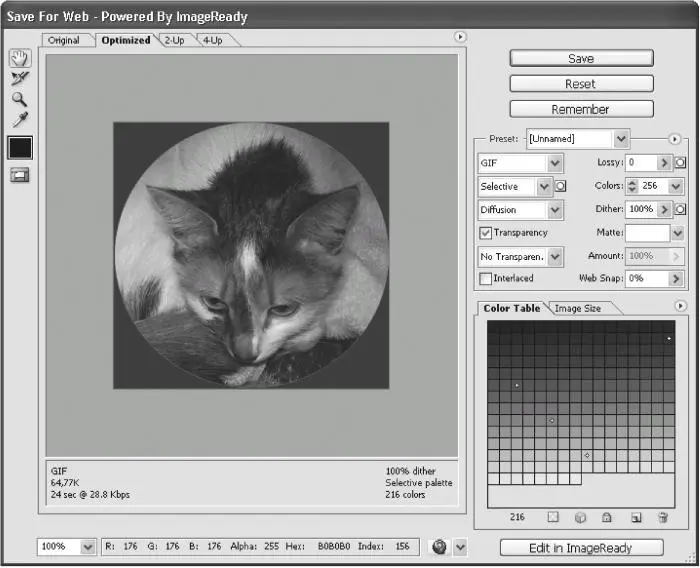
Task: Click the Save button
Action: click(581, 59)
